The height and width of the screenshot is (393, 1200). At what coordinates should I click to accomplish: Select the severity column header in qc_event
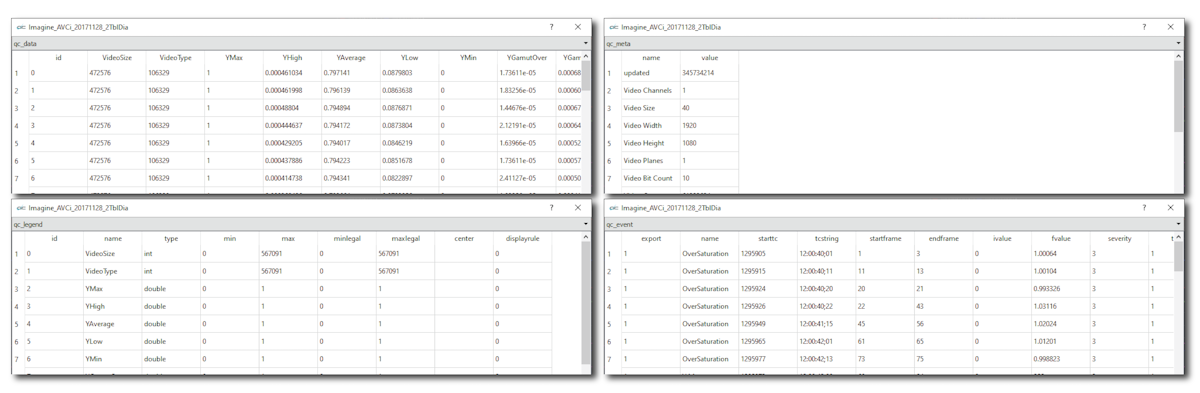[x=1119, y=239]
